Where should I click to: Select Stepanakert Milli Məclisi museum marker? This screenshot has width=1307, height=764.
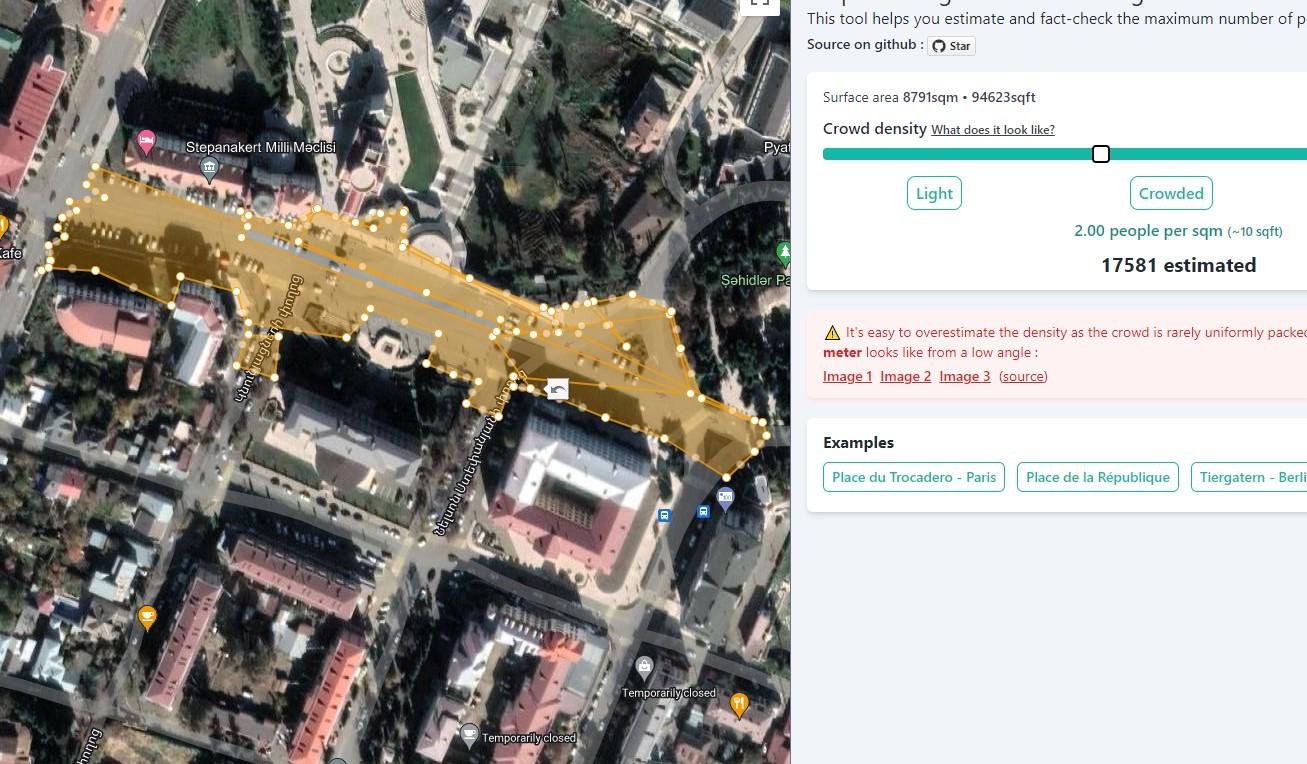coord(209,168)
